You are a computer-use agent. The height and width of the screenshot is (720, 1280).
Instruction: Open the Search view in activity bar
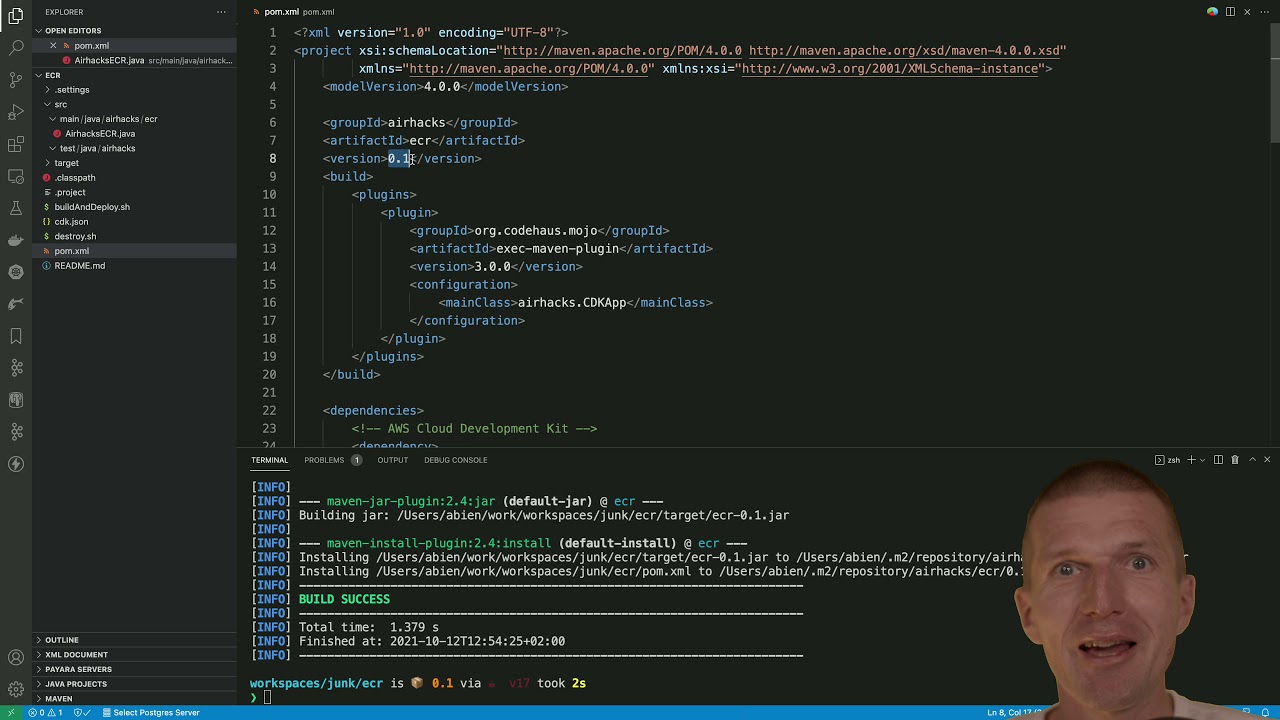coord(16,47)
